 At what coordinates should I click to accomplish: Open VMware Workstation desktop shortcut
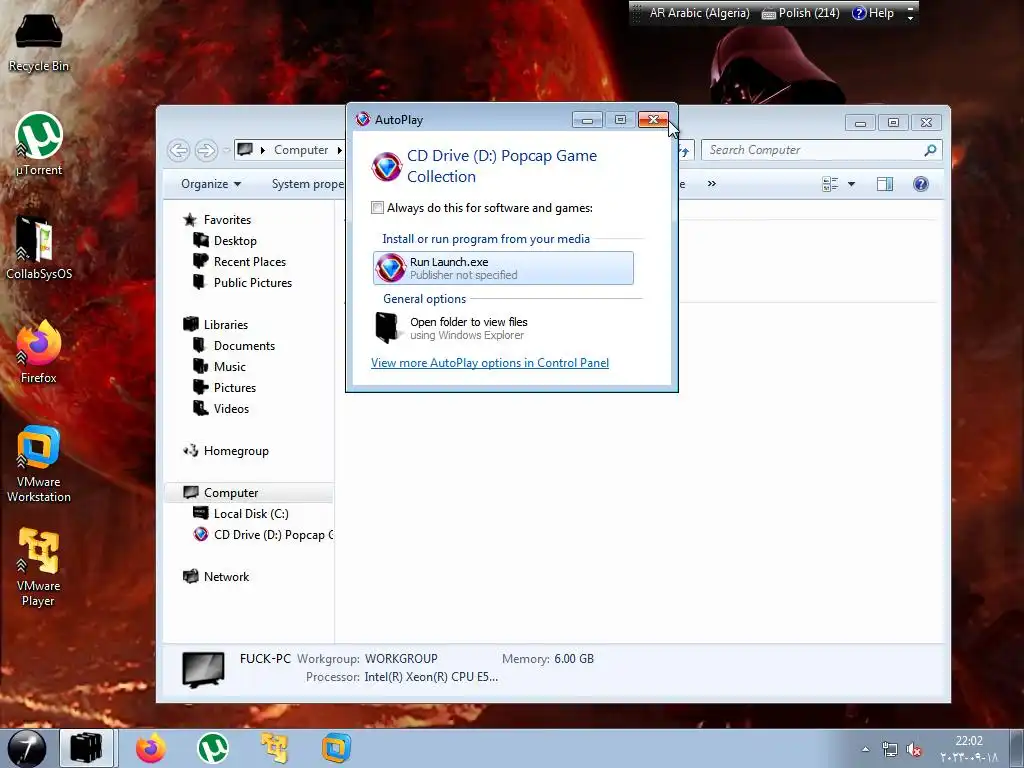(x=39, y=464)
